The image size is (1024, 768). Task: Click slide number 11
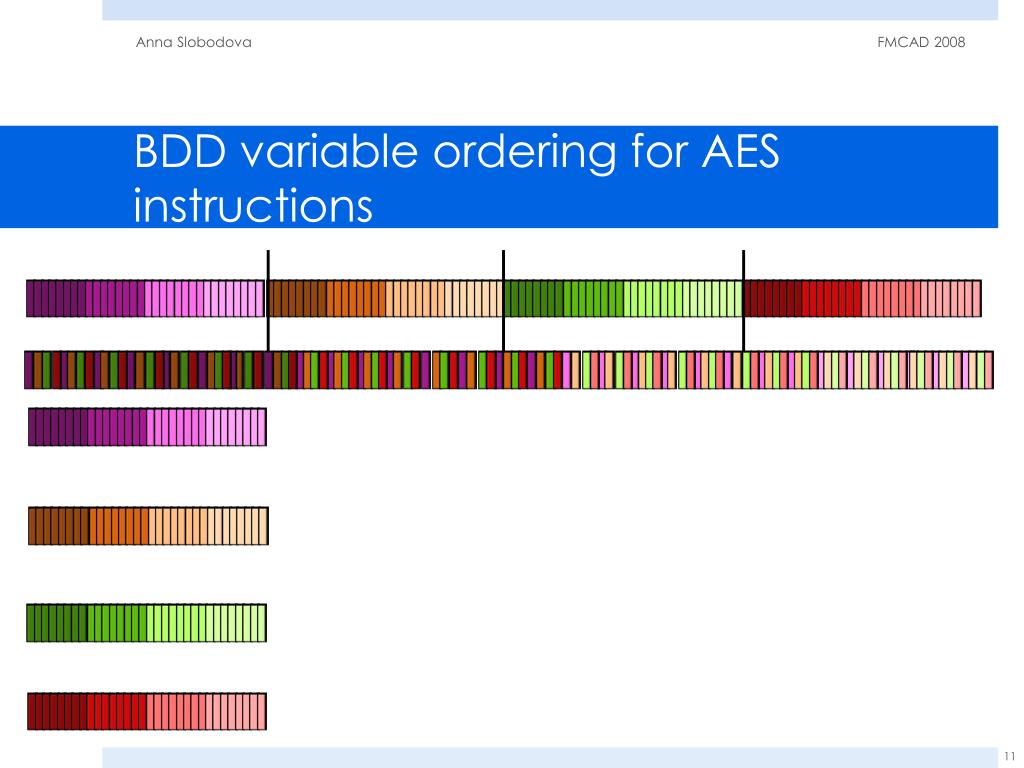[1010, 756]
